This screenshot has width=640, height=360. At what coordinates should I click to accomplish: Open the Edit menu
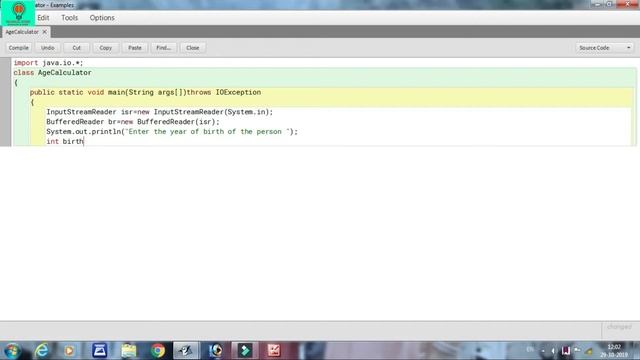(43, 18)
